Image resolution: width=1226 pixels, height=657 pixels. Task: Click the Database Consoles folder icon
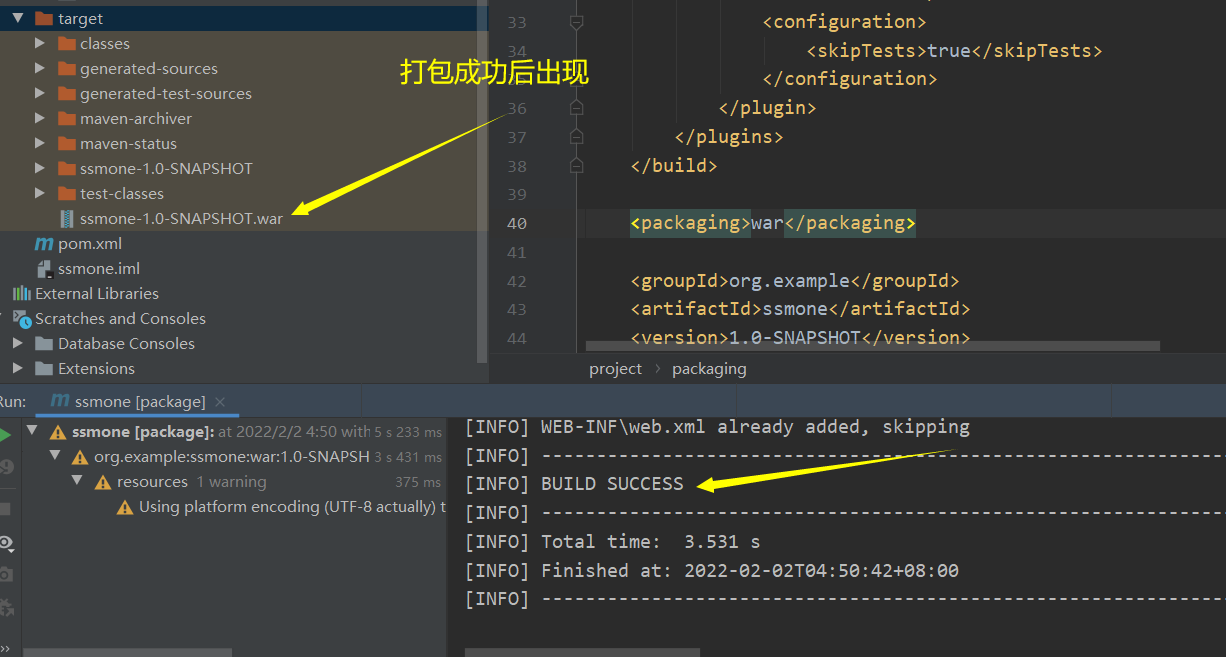pyautogui.click(x=44, y=343)
